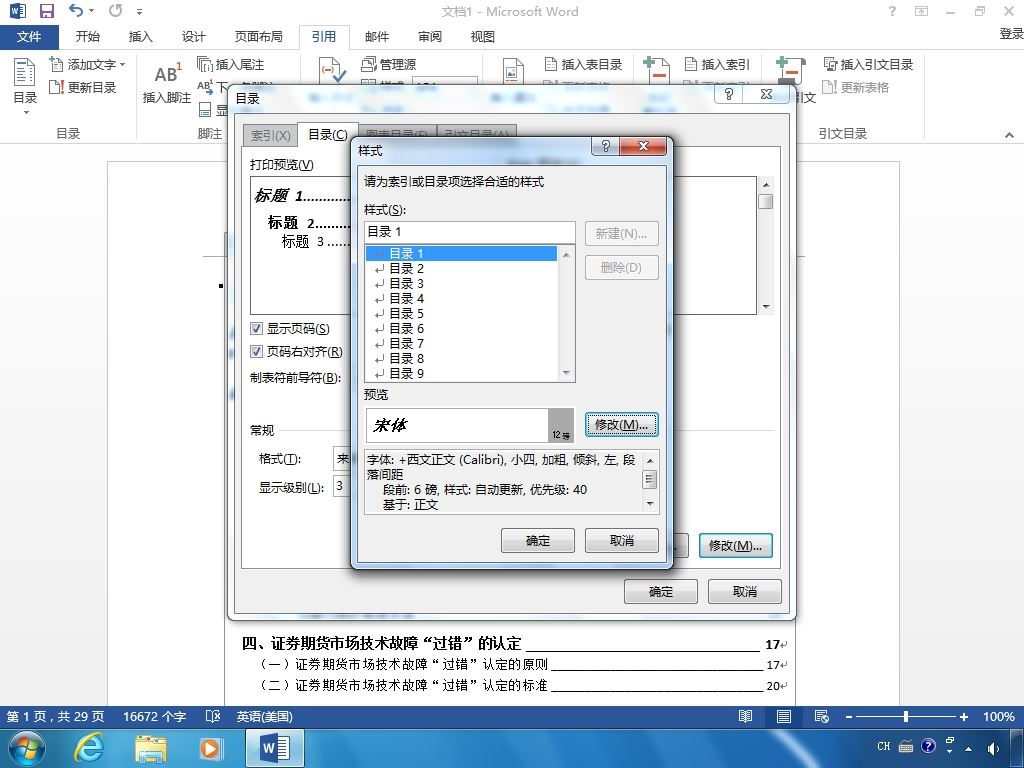The height and width of the screenshot is (768, 1024).
Task: Open Internet Explorer from taskbar
Action: [x=89, y=748]
